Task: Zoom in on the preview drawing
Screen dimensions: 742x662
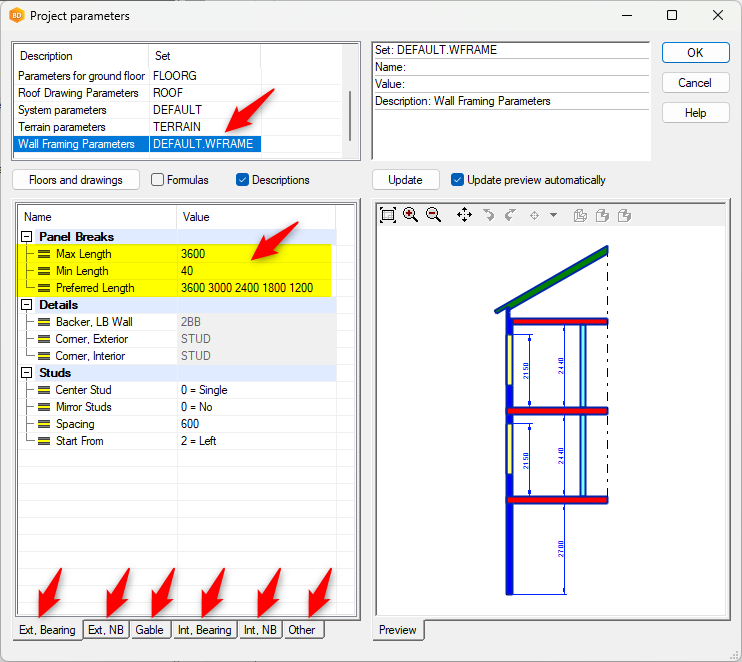Action: pyautogui.click(x=410, y=215)
